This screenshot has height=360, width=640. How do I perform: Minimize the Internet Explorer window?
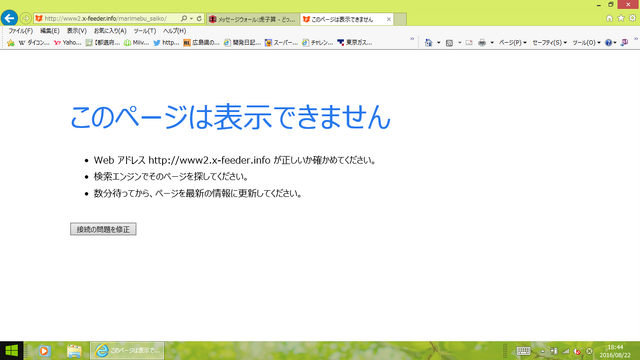[x=598, y=5]
